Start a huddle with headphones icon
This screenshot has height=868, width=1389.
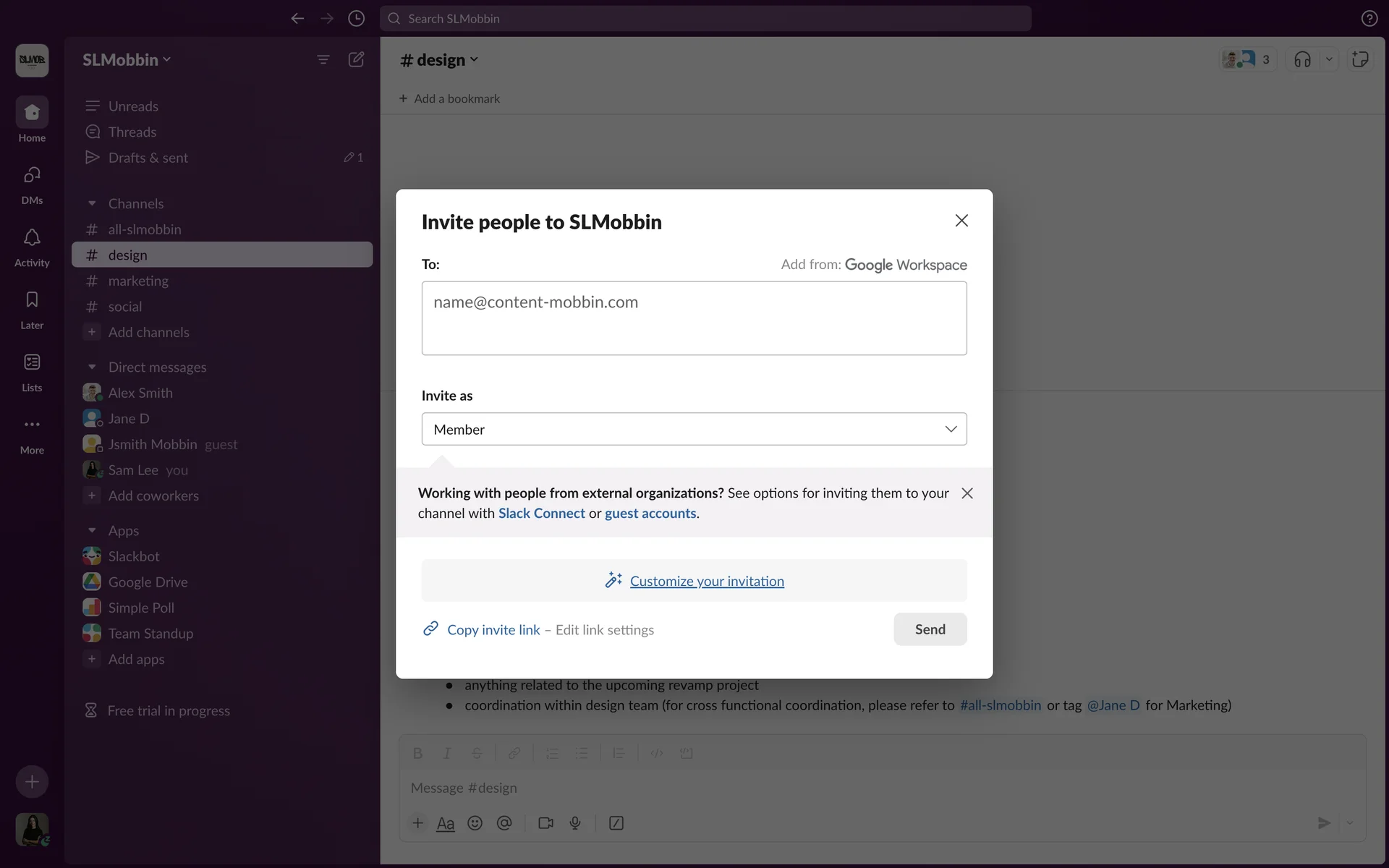click(x=1302, y=59)
